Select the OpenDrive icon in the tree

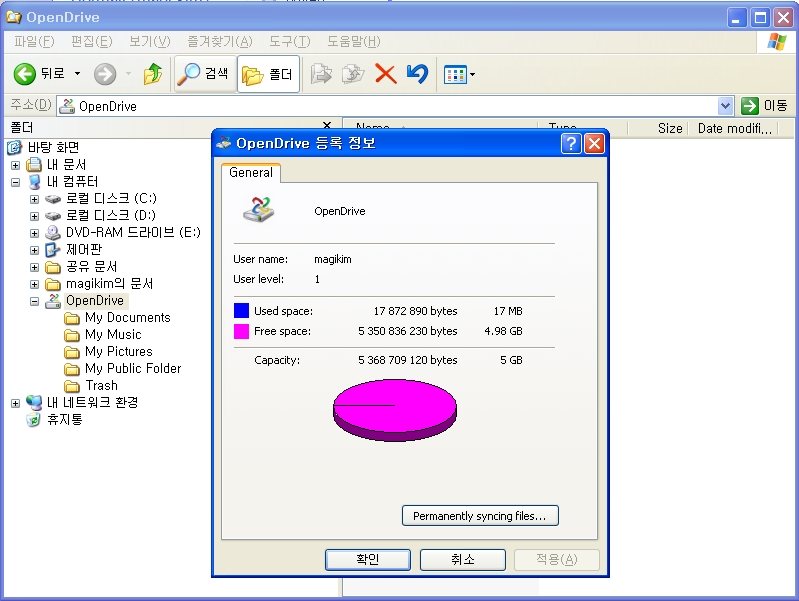pos(53,301)
